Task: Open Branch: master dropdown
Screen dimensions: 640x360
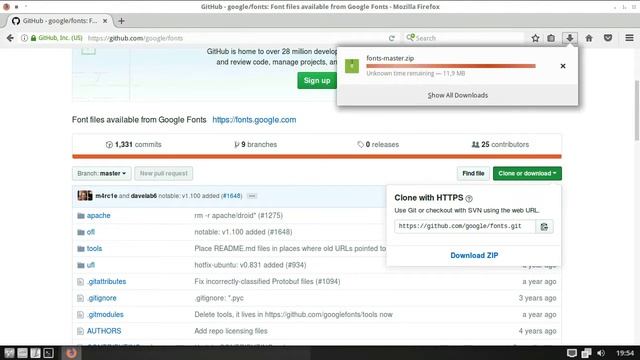Action: (102, 173)
